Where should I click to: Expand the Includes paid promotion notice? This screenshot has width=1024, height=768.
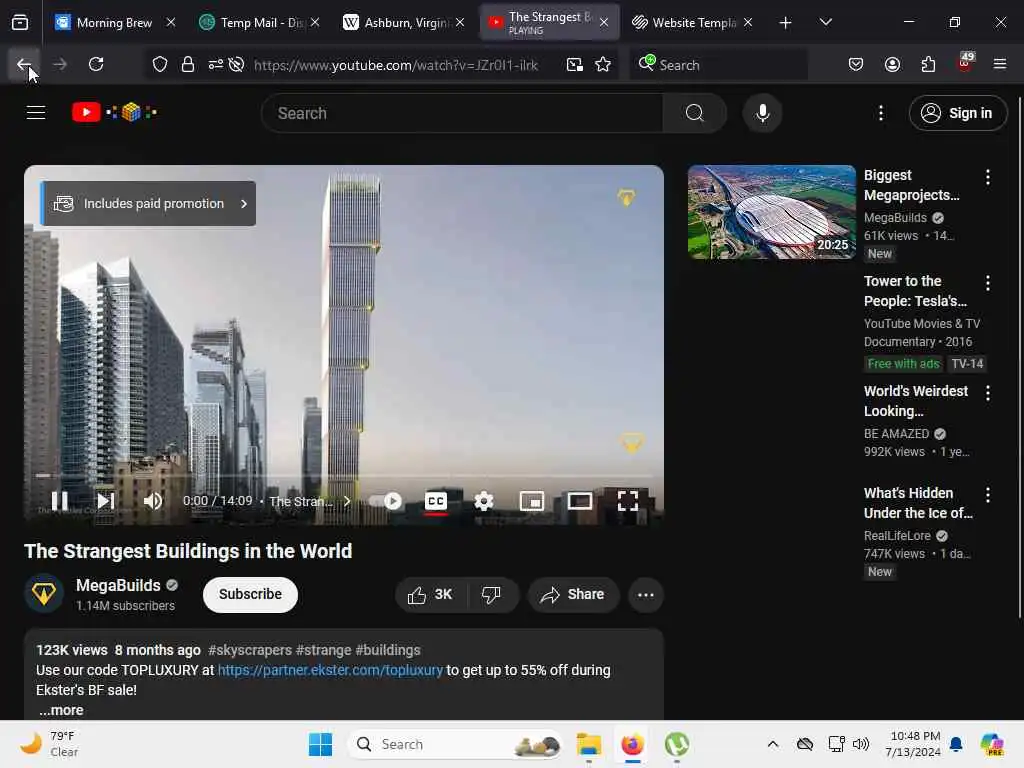(148, 203)
